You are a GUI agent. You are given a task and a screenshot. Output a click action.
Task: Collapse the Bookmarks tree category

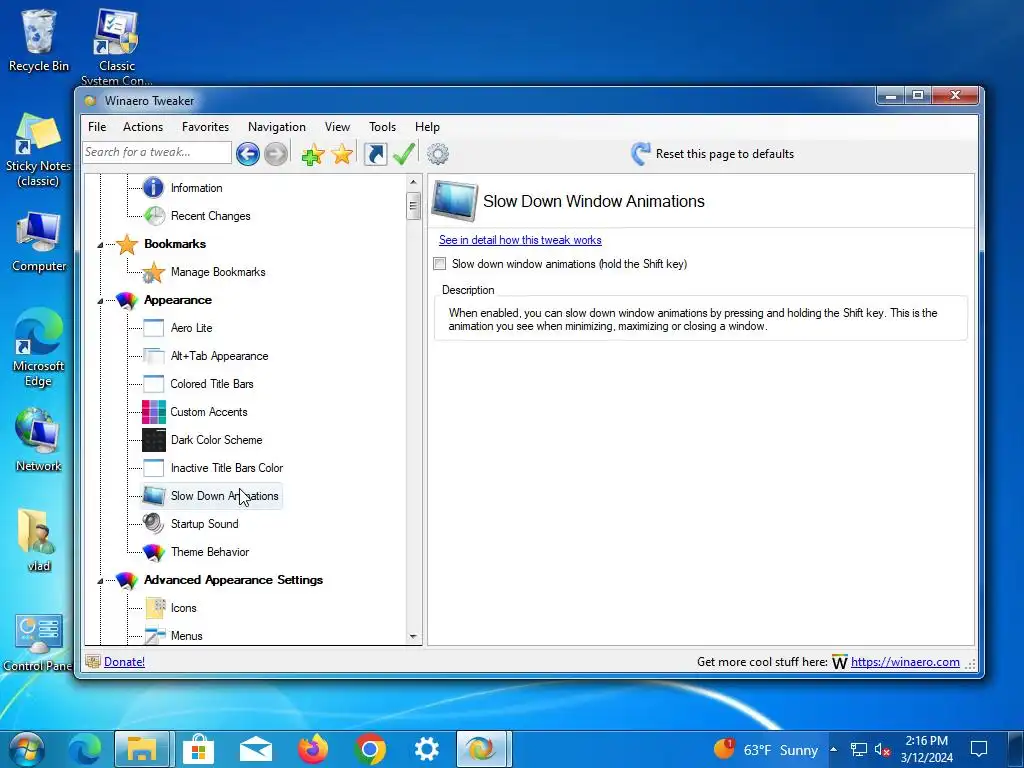pyautogui.click(x=100, y=245)
